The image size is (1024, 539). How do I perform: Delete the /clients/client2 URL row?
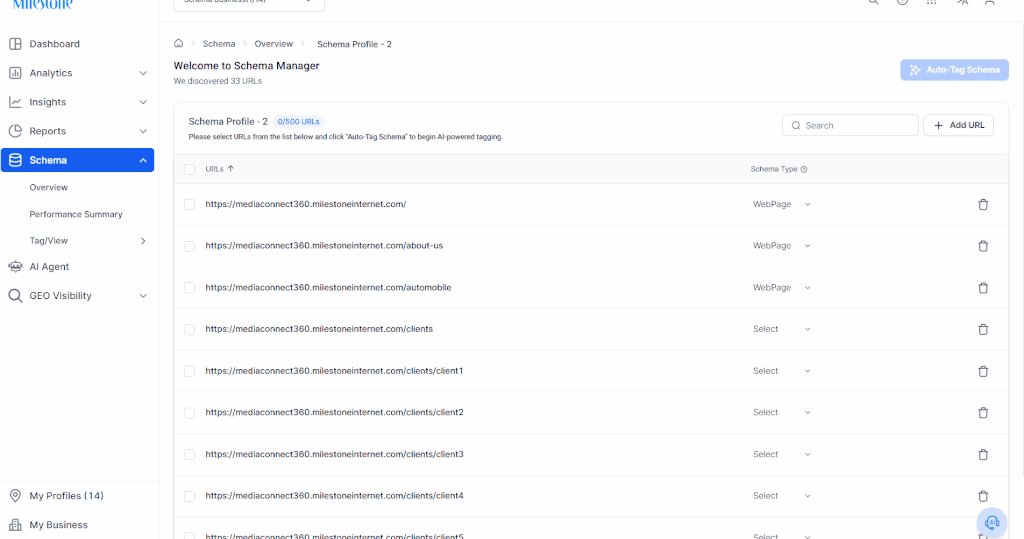[x=983, y=413]
